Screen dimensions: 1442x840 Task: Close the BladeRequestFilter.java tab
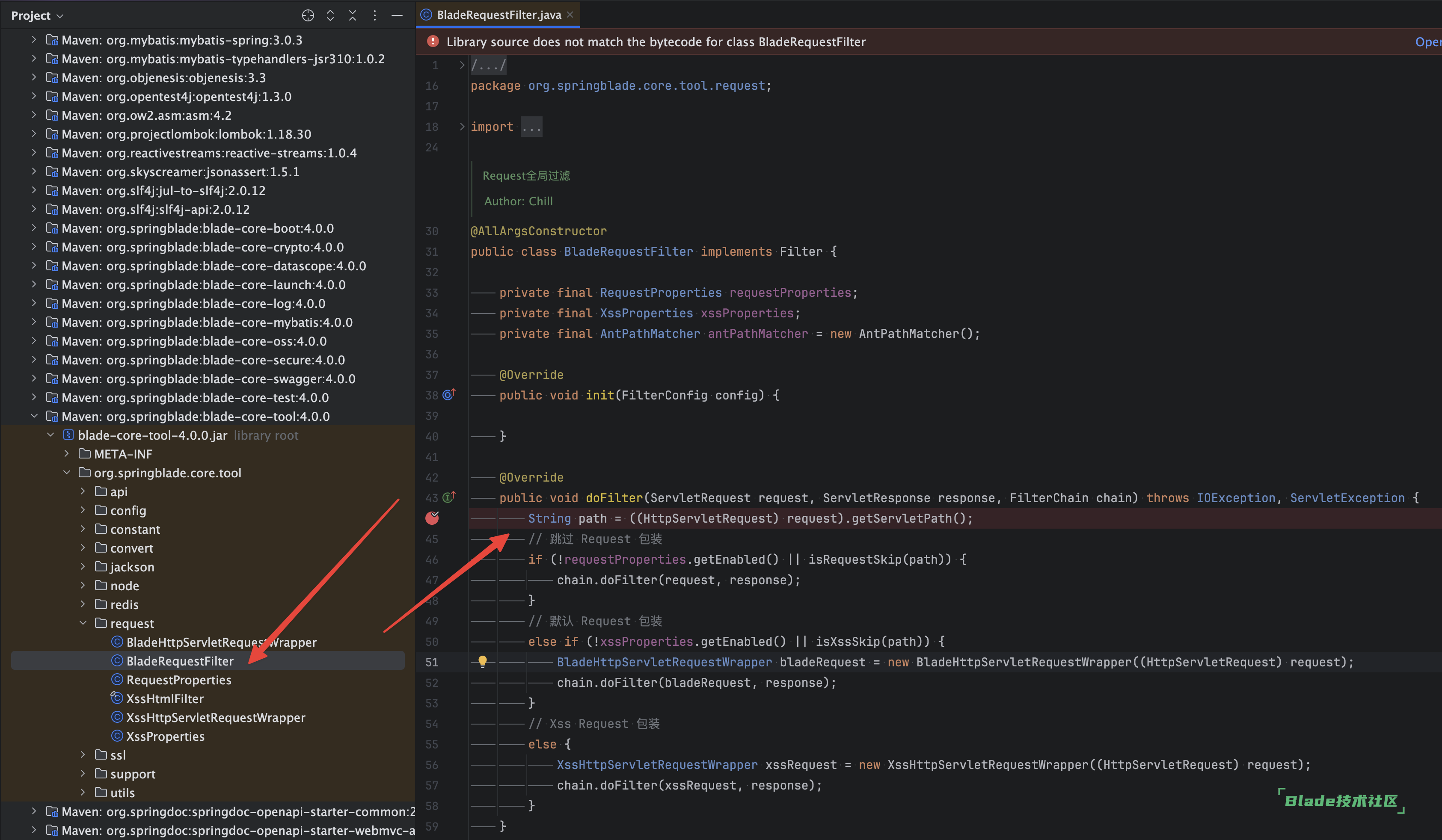click(570, 15)
